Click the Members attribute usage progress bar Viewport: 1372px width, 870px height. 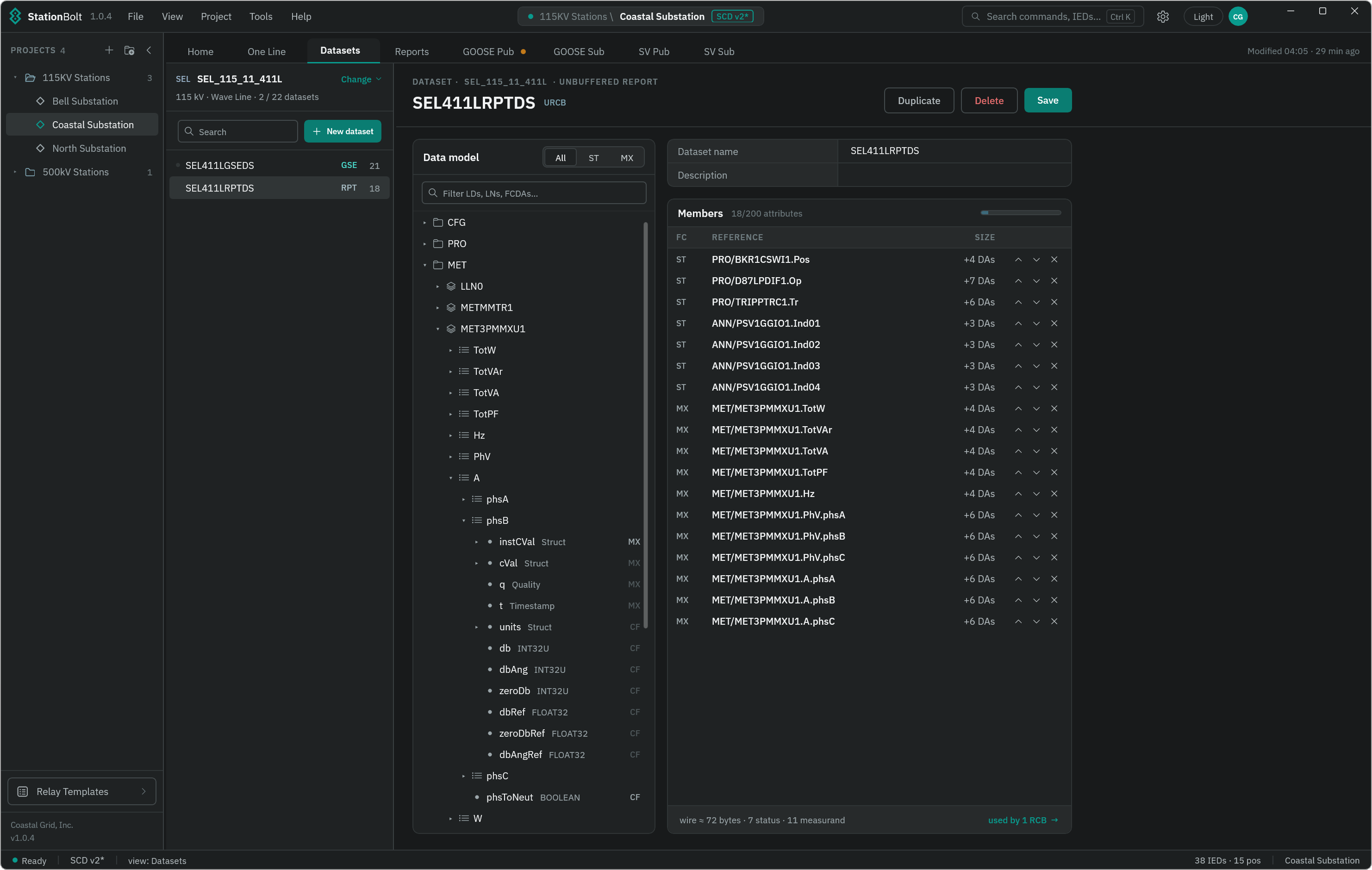point(1021,212)
